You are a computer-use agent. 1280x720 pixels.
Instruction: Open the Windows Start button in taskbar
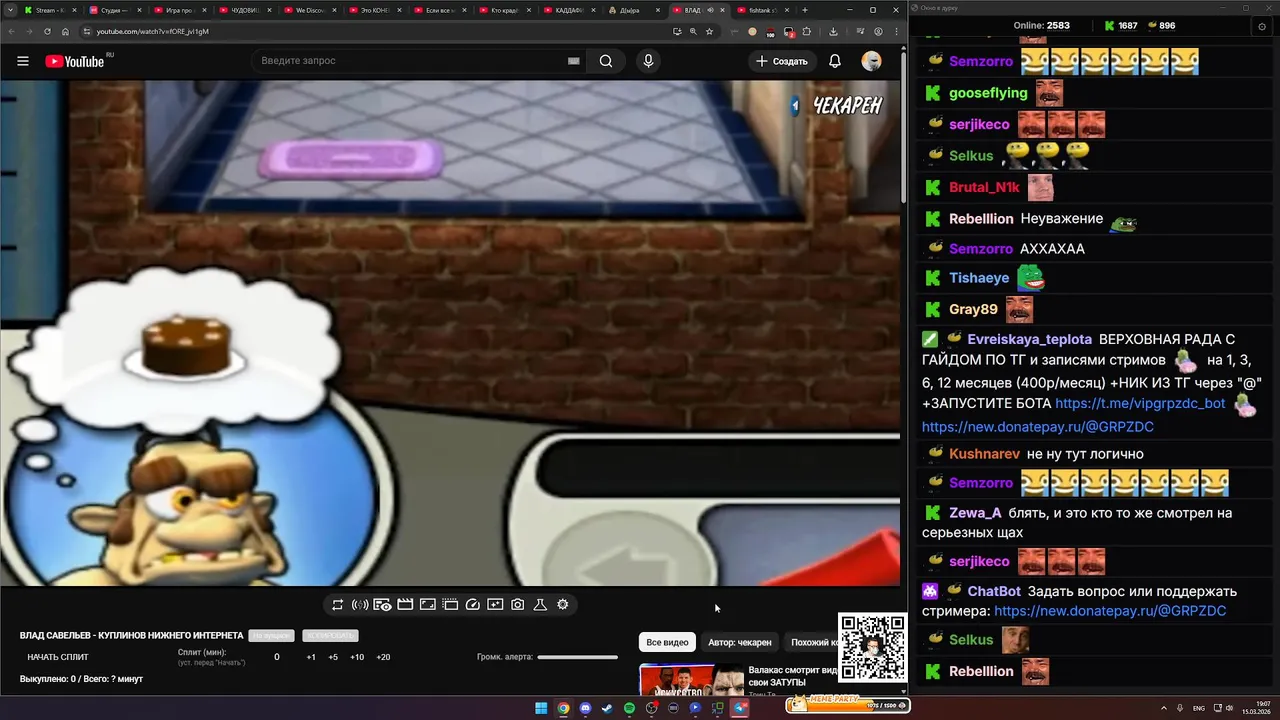coord(541,708)
